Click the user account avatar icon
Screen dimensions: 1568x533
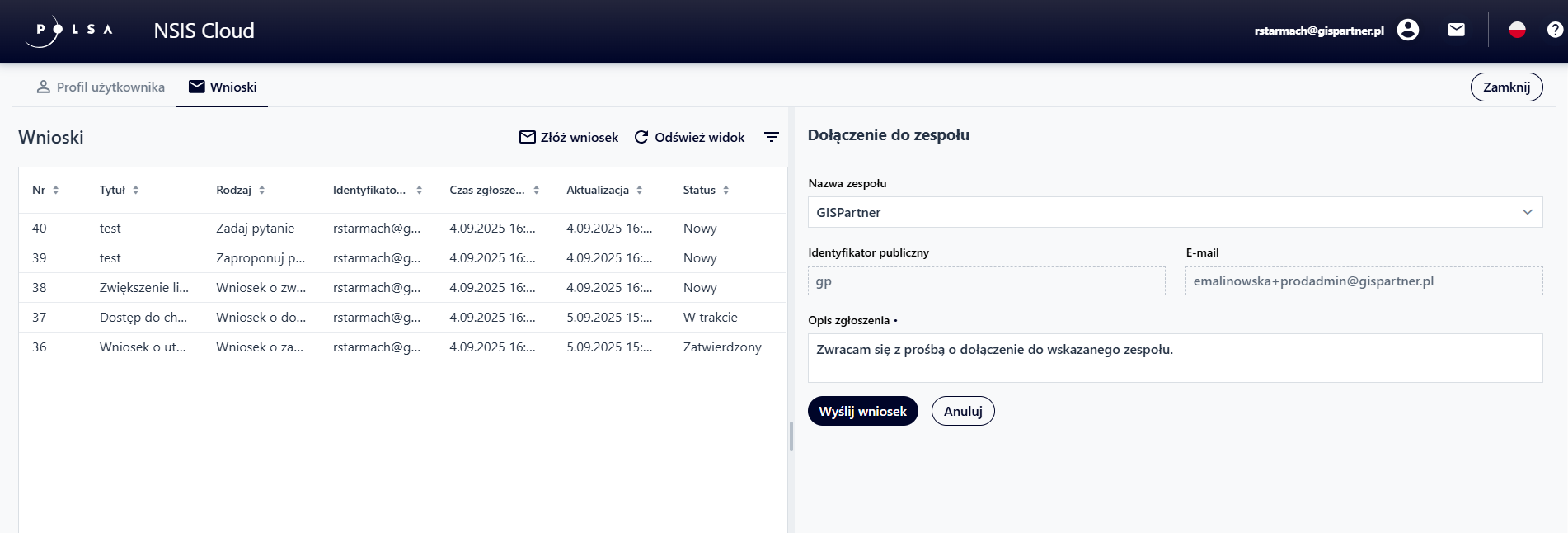1408,31
